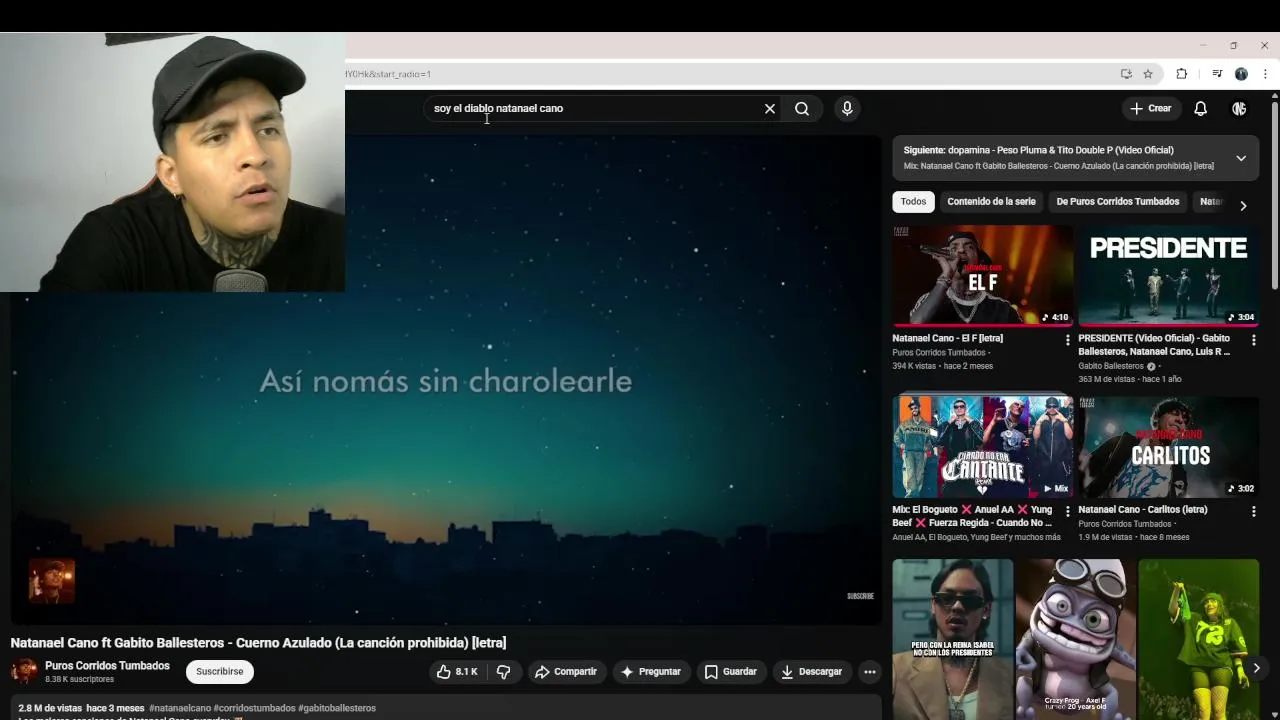Click the Suscribirse button
Viewport: 1280px width, 720px height.
[220, 672]
